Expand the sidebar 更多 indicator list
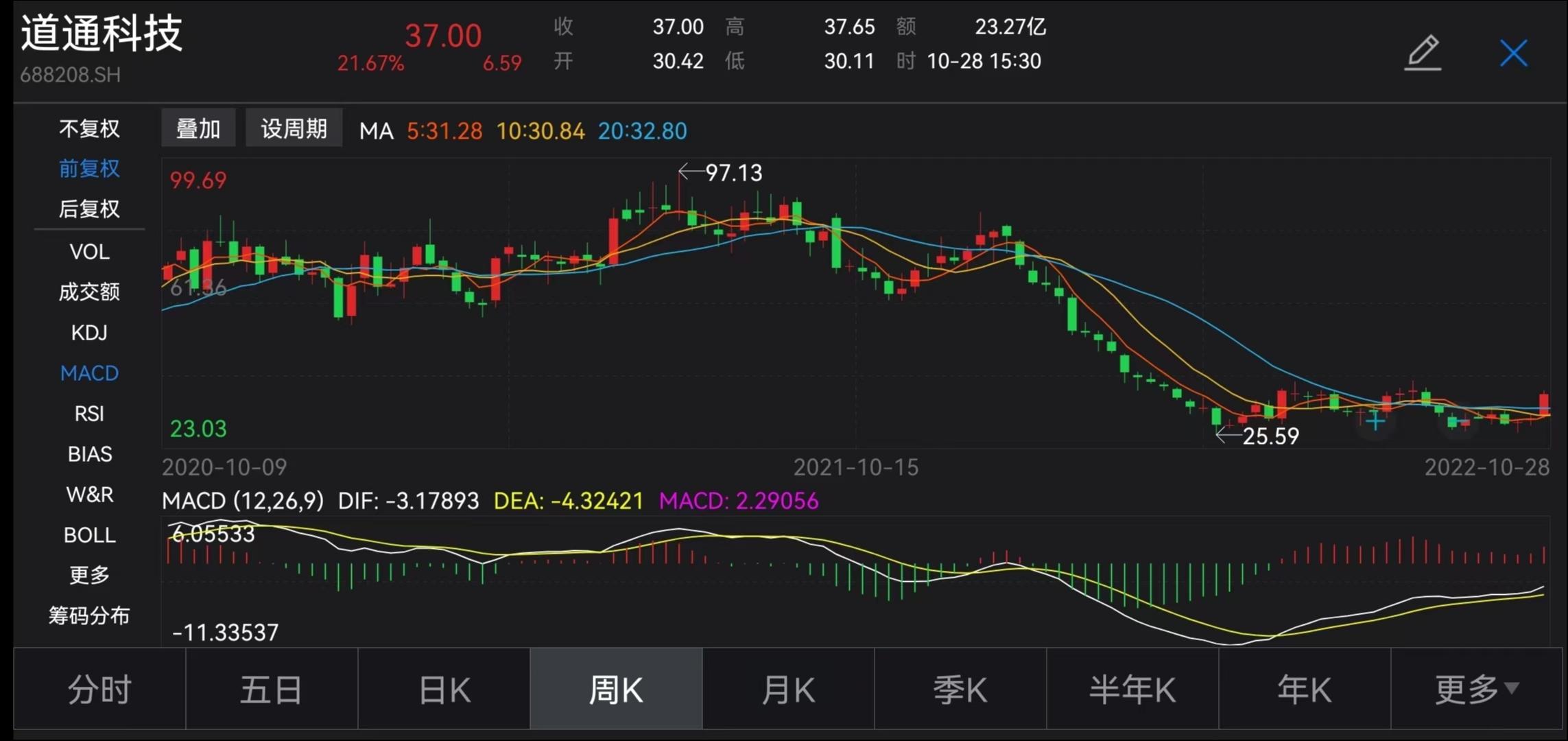Image resolution: width=1568 pixels, height=741 pixels. (88, 575)
